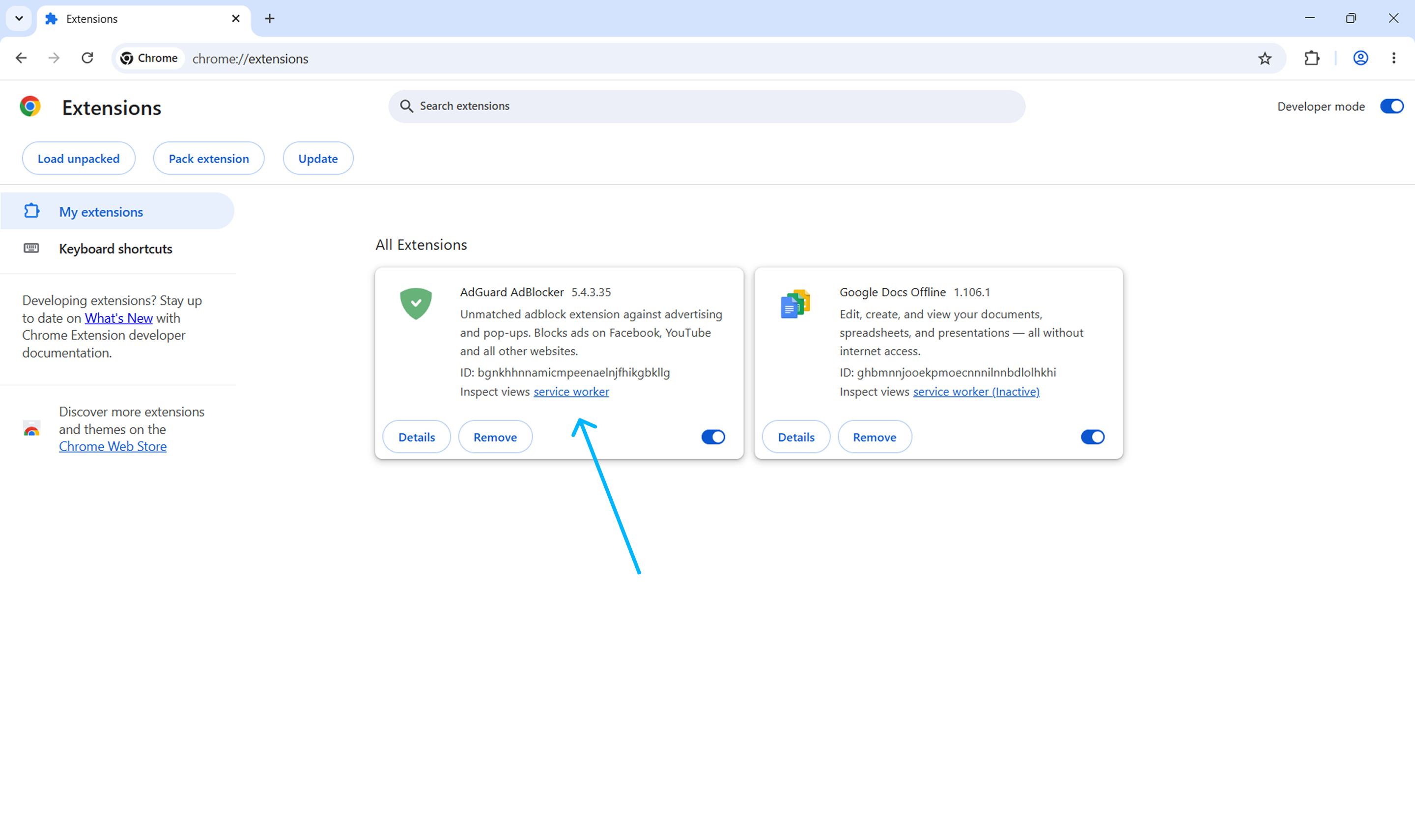Click the Update button
The image size is (1415, 840).
318,159
